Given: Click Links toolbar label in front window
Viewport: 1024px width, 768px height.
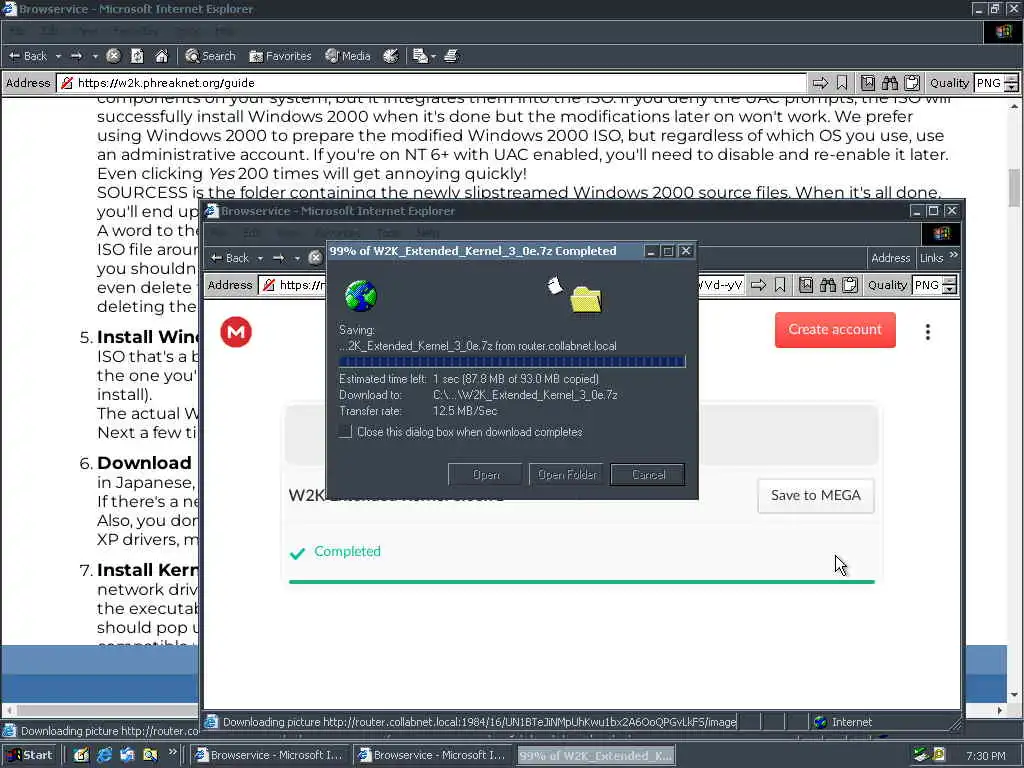Looking at the screenshot, I should [x=931, y=258].
